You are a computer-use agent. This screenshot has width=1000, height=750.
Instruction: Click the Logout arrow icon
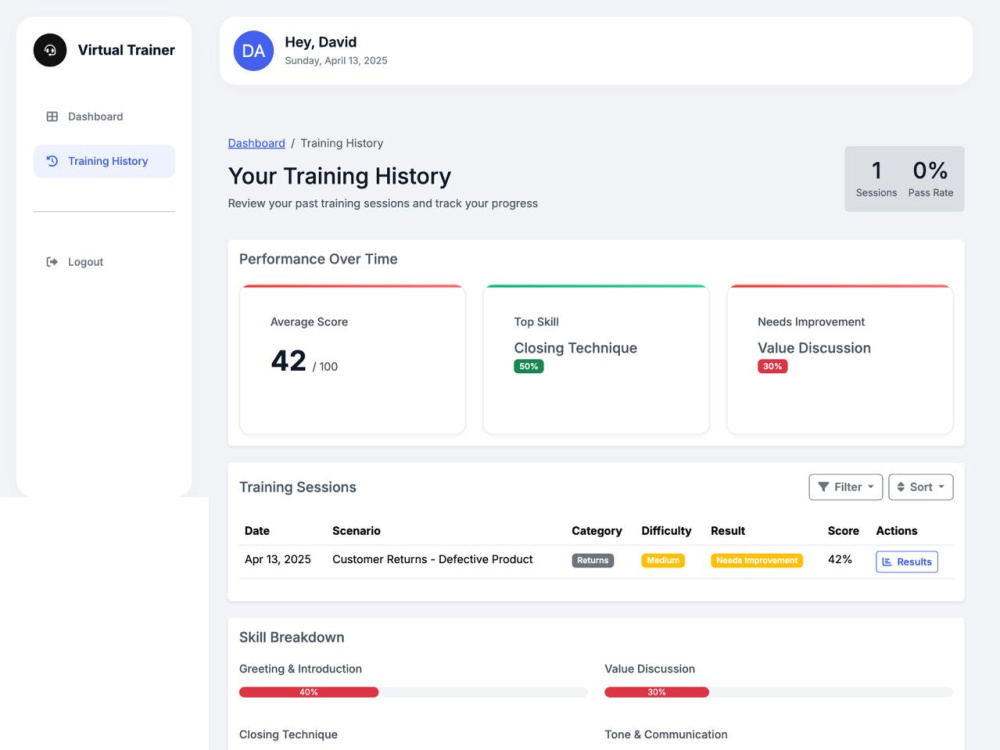click(x=52, y=261)
